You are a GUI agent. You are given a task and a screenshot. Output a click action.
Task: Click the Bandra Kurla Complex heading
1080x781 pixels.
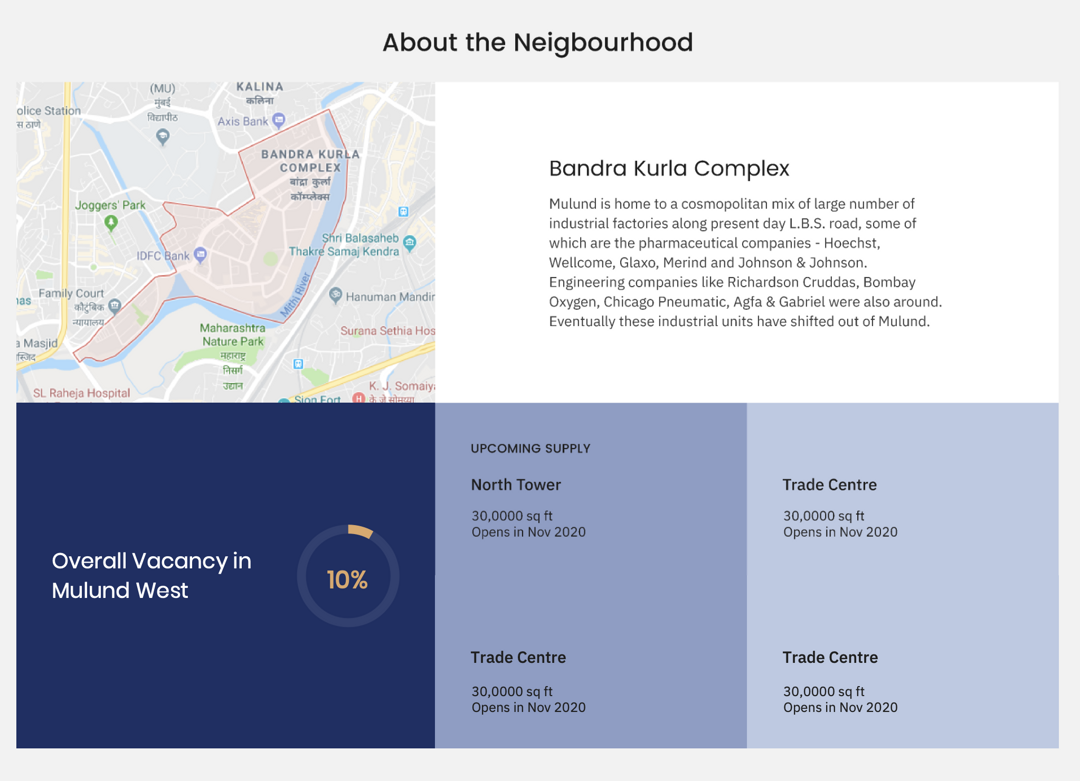tap(669, 169)
